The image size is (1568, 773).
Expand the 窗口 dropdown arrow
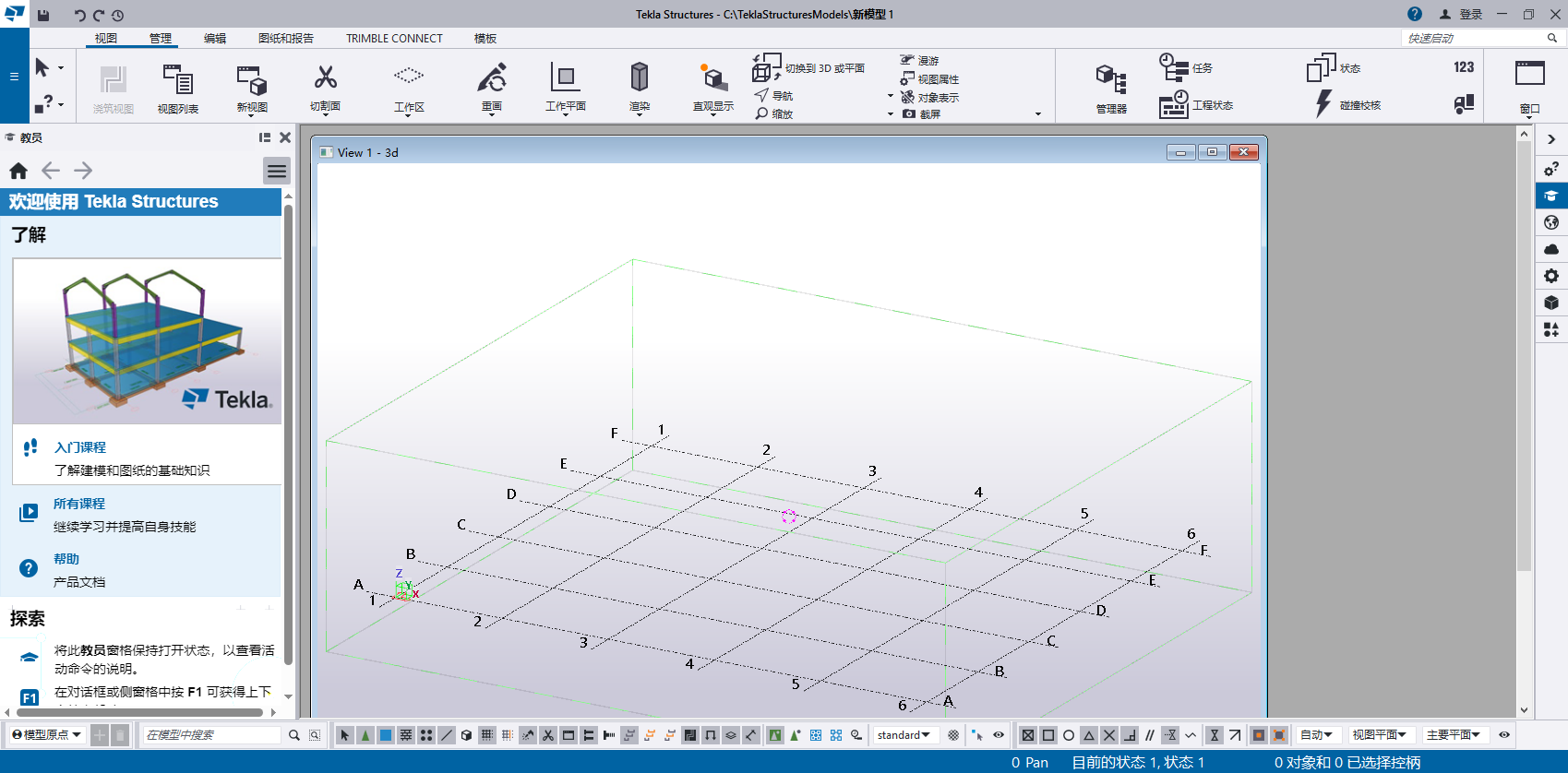click(1529, 116)
